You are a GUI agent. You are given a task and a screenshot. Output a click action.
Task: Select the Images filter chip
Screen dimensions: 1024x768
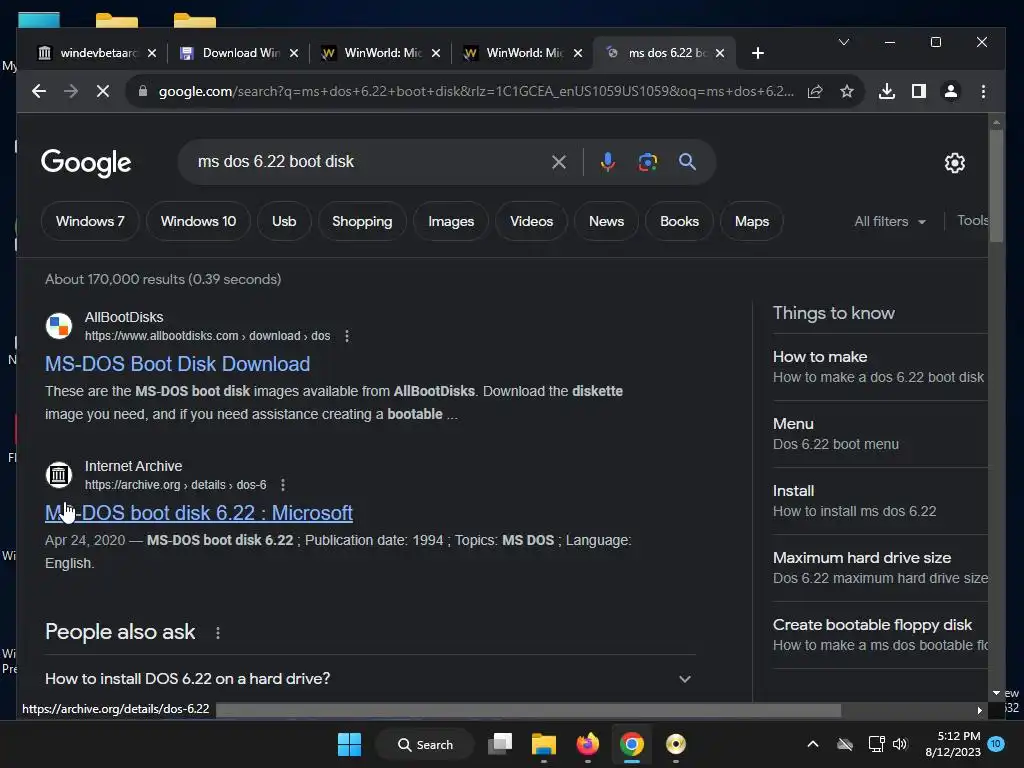pyautogui.click(x=451, y=221)
